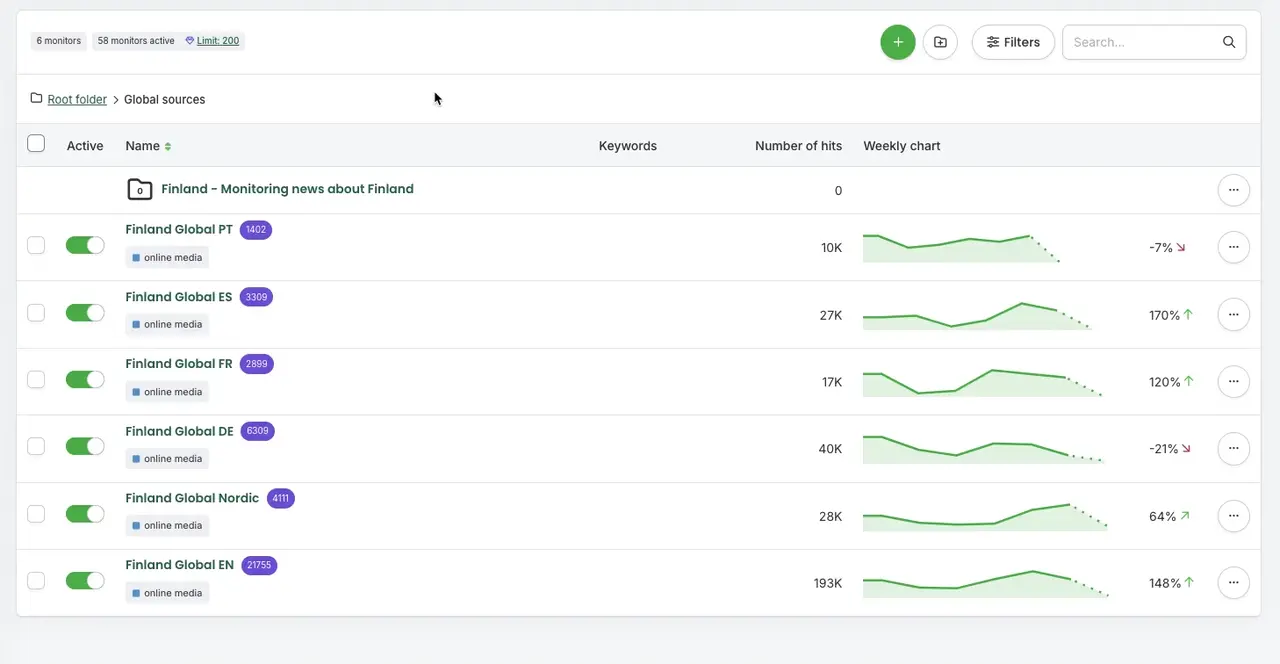Open options menu for Finland Global Nordic
This screenshot has width=1280, height=664.
[1233, 516]
